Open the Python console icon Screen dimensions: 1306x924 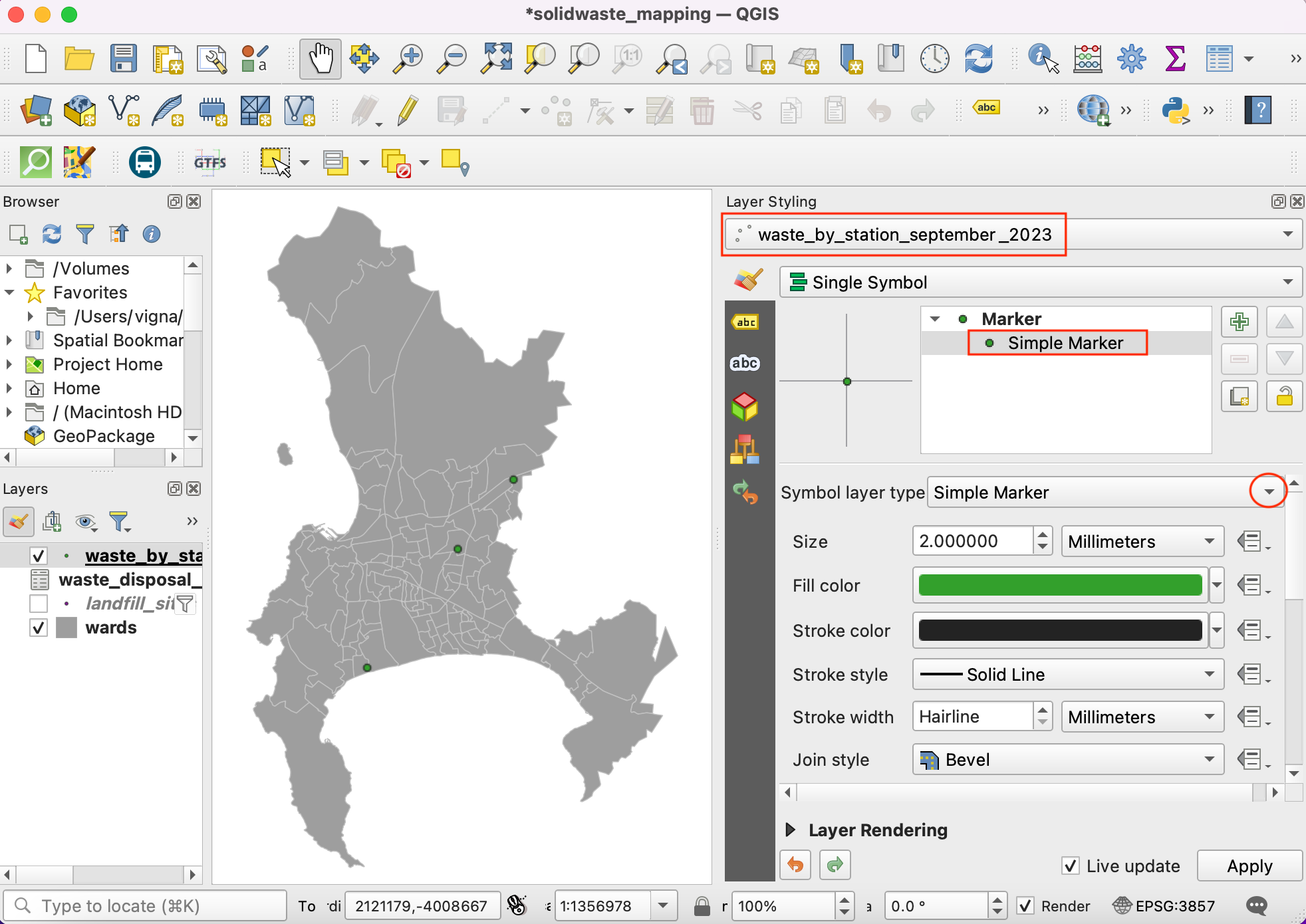[1175, 110]
